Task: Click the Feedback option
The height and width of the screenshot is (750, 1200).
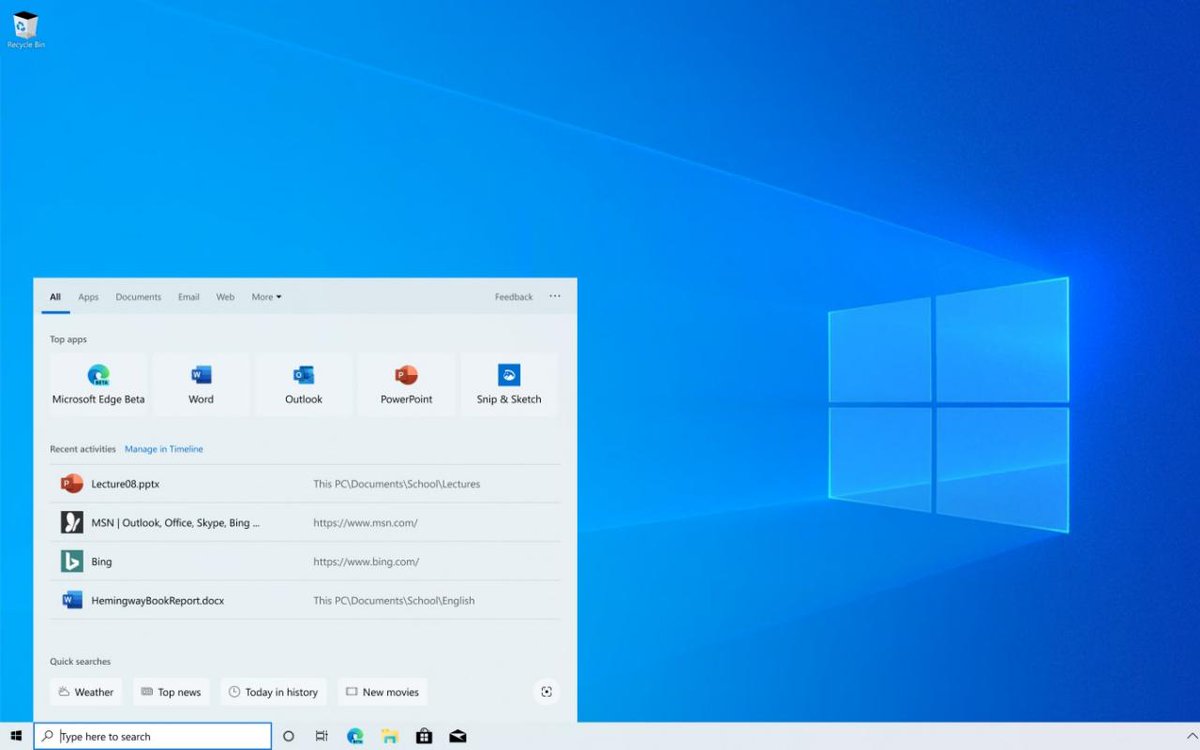Action: [513, 296]
